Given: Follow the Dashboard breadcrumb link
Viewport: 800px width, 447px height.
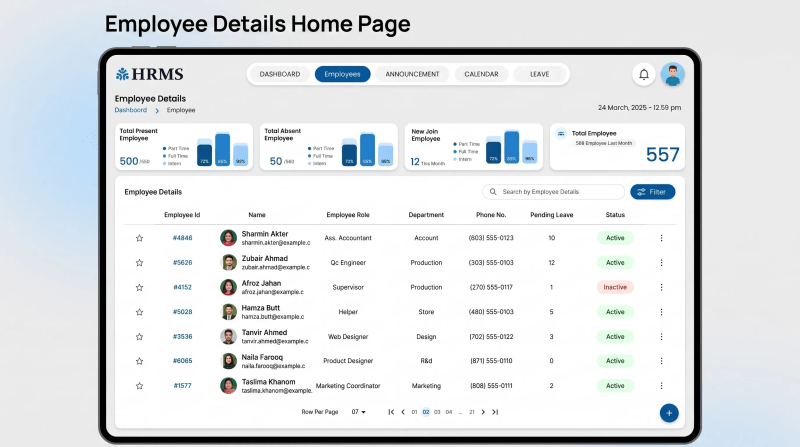Looking at the screenshot, I should pyautogui.click(x=131, y=110).
